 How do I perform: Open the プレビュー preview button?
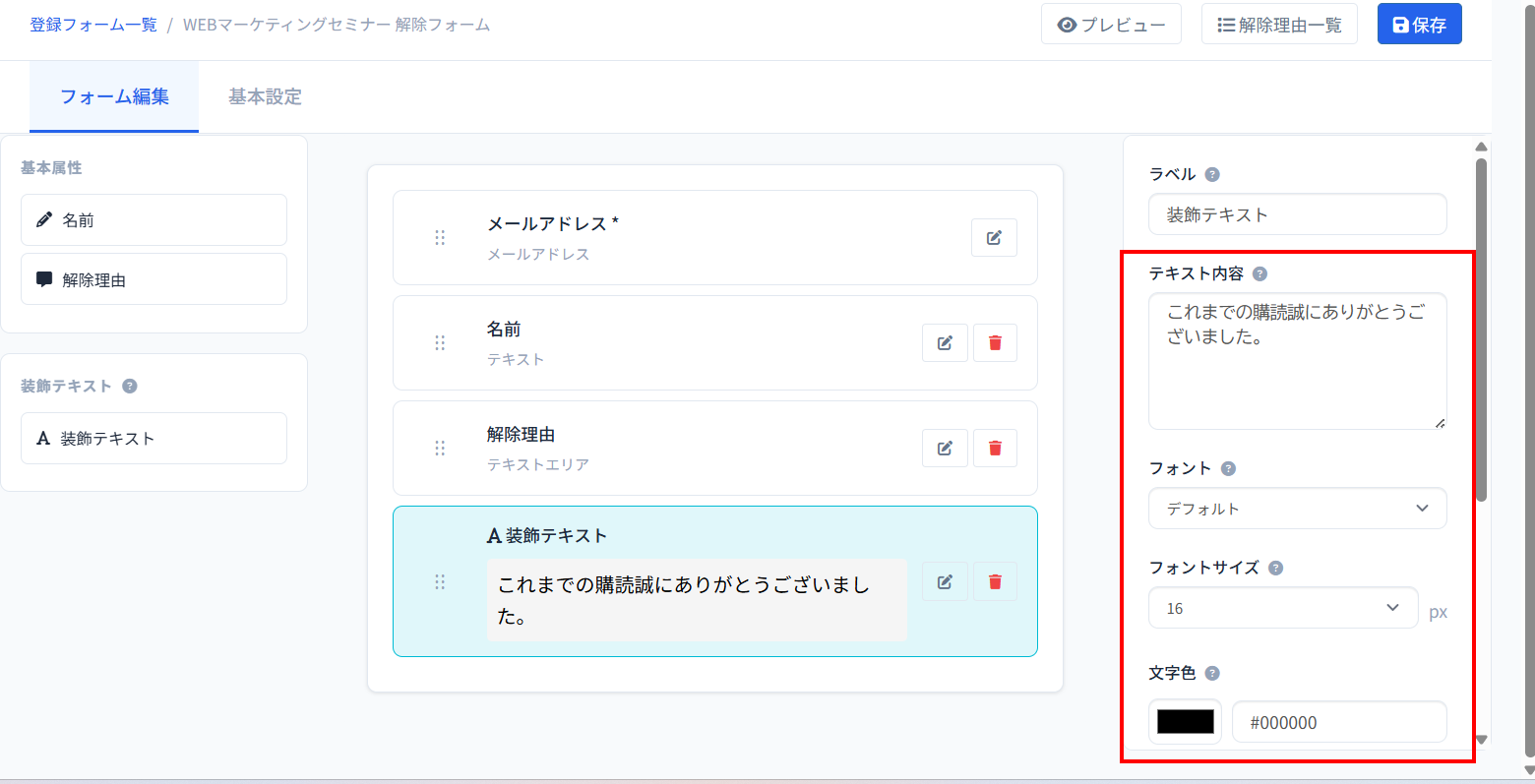[1111, 25]
